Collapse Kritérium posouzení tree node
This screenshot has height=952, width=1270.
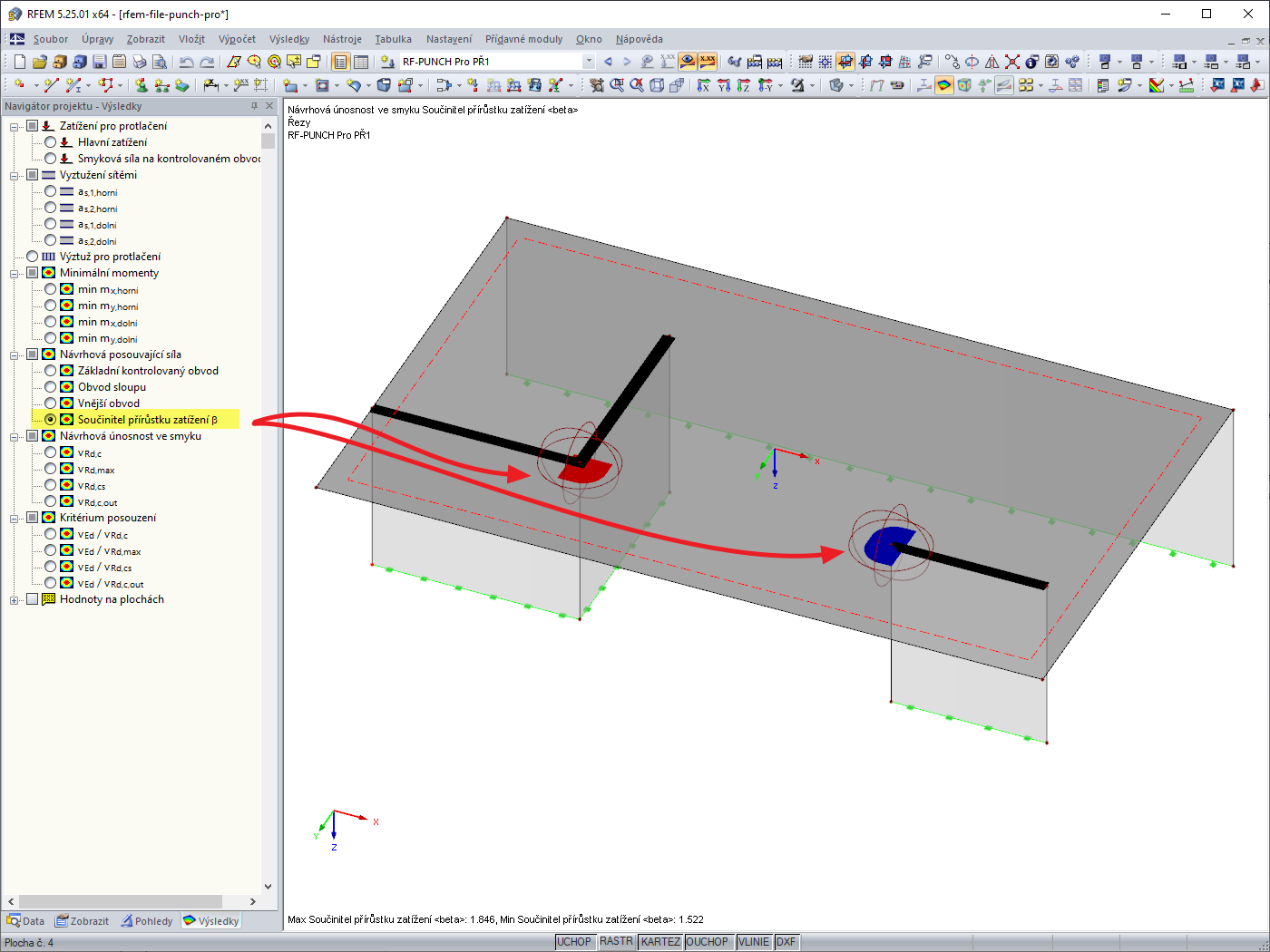pyautogui.click(x=15, y=518)
